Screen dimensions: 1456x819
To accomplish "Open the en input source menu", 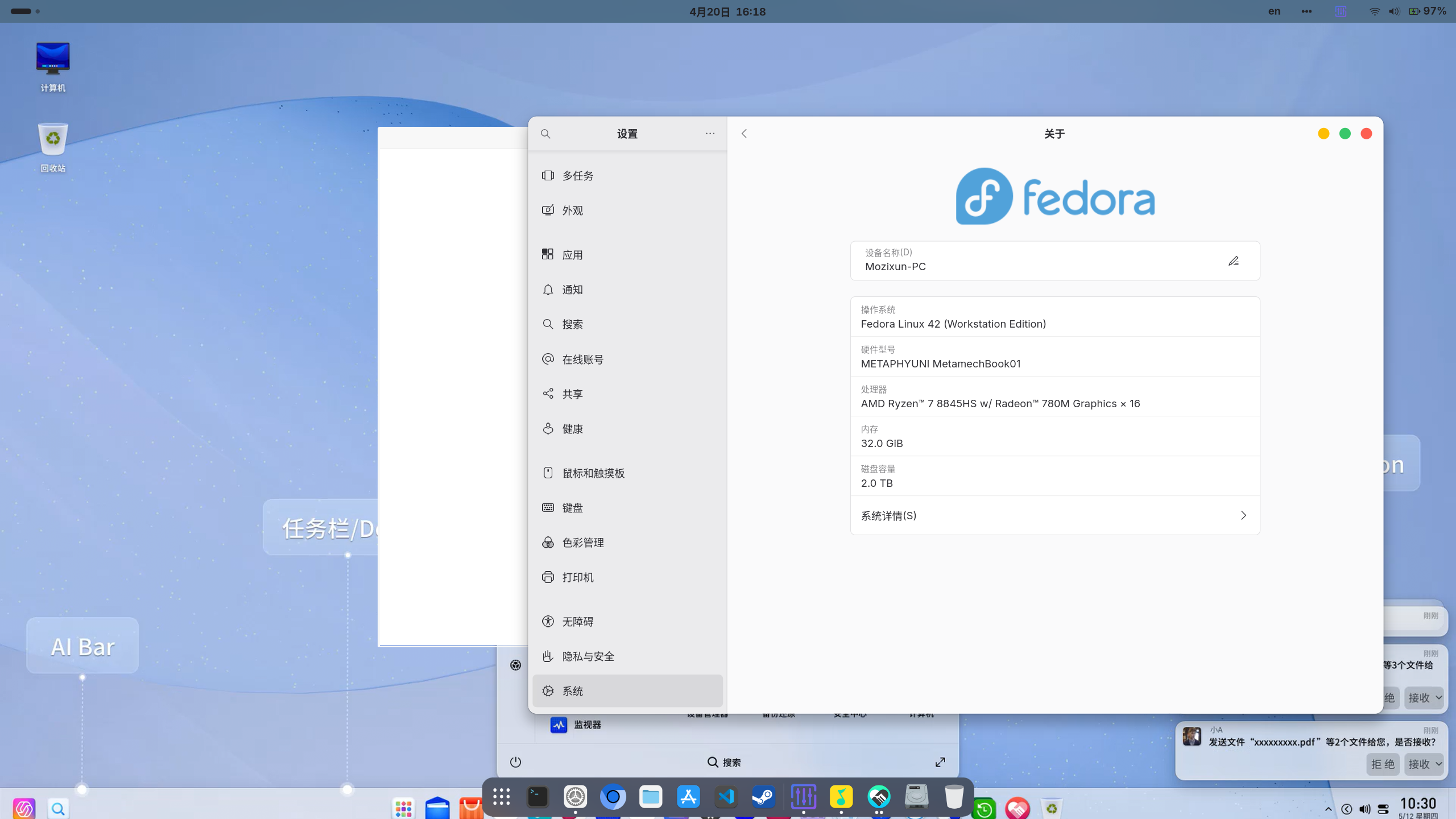I will [1274, 11].
